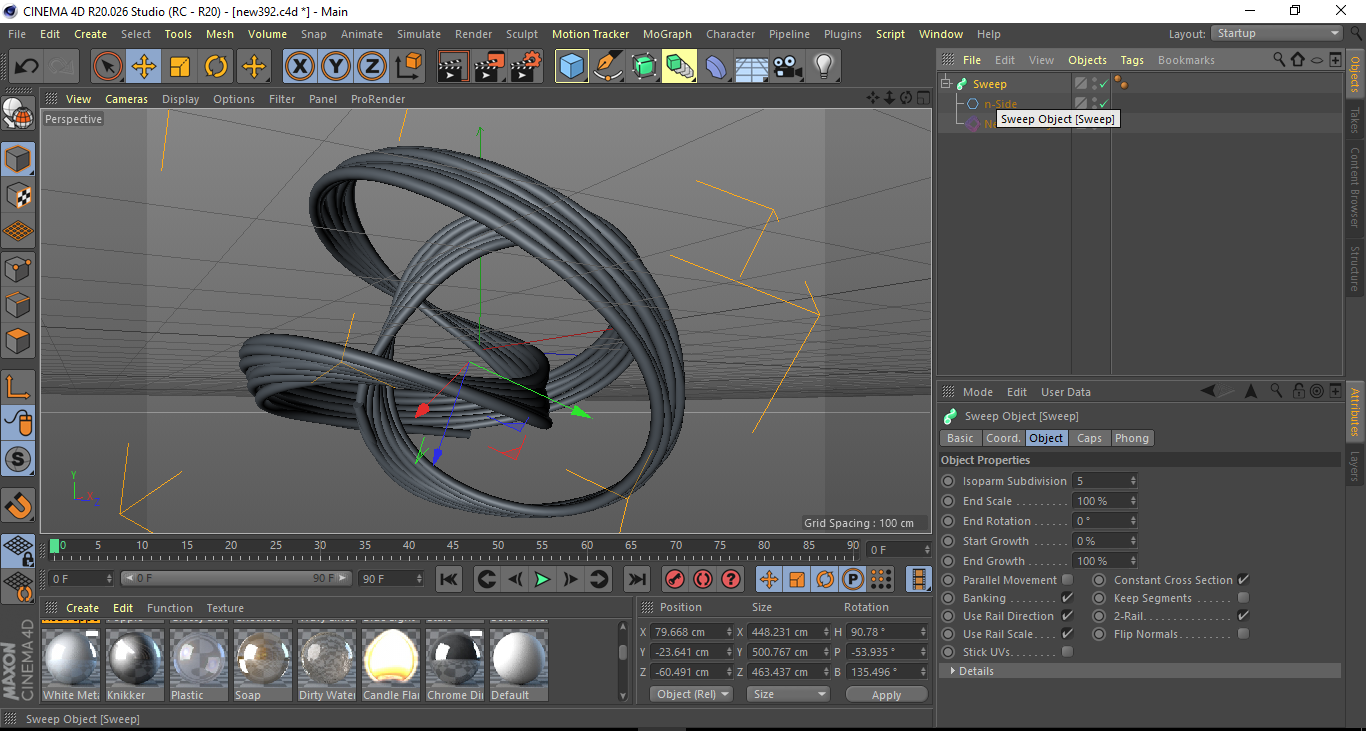Screen dimensions: 1366x731
Task: Activate the Move tool
Action: click(x=144, y=67)
